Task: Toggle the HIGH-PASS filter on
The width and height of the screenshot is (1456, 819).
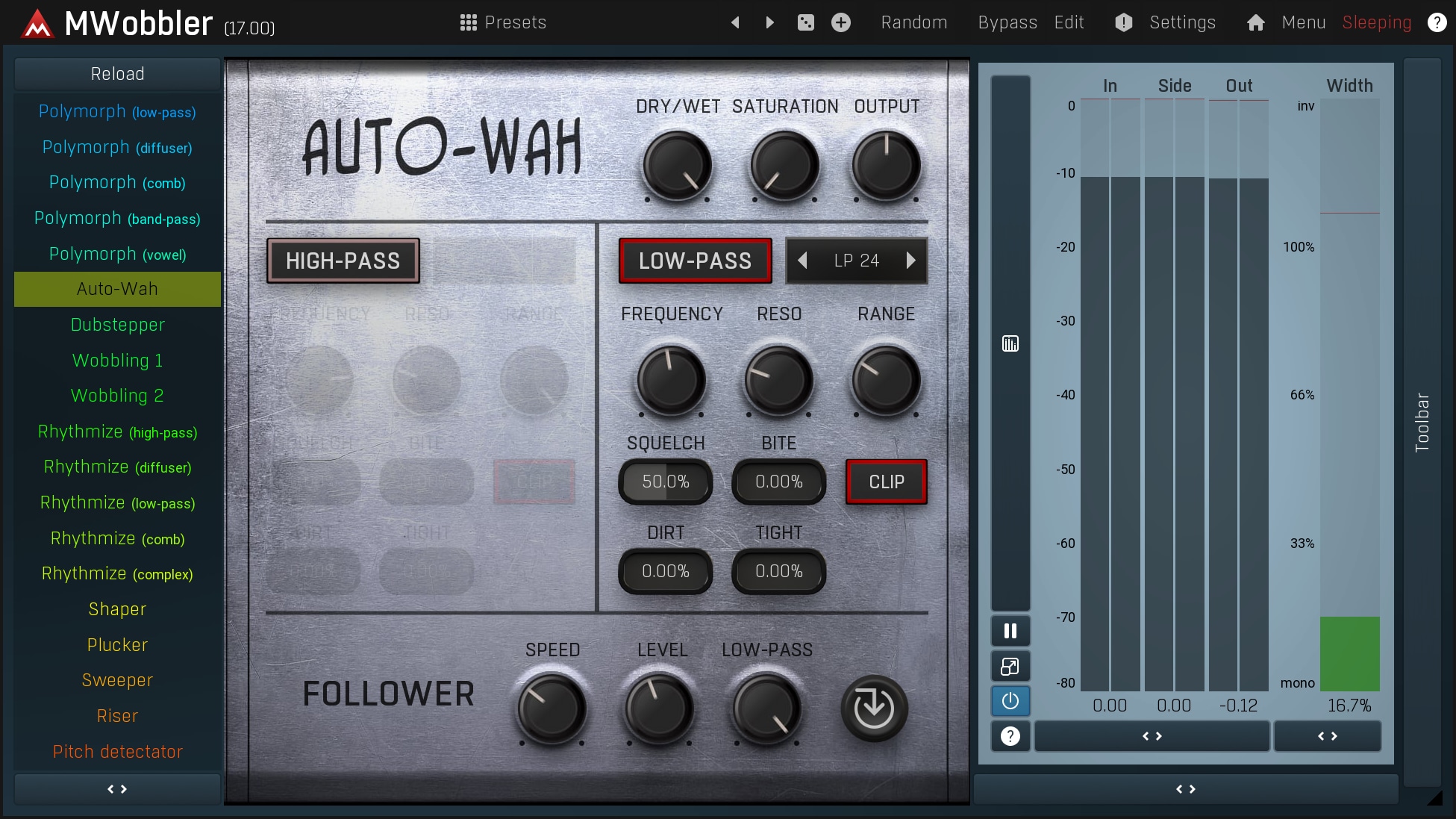Action: 343,261
